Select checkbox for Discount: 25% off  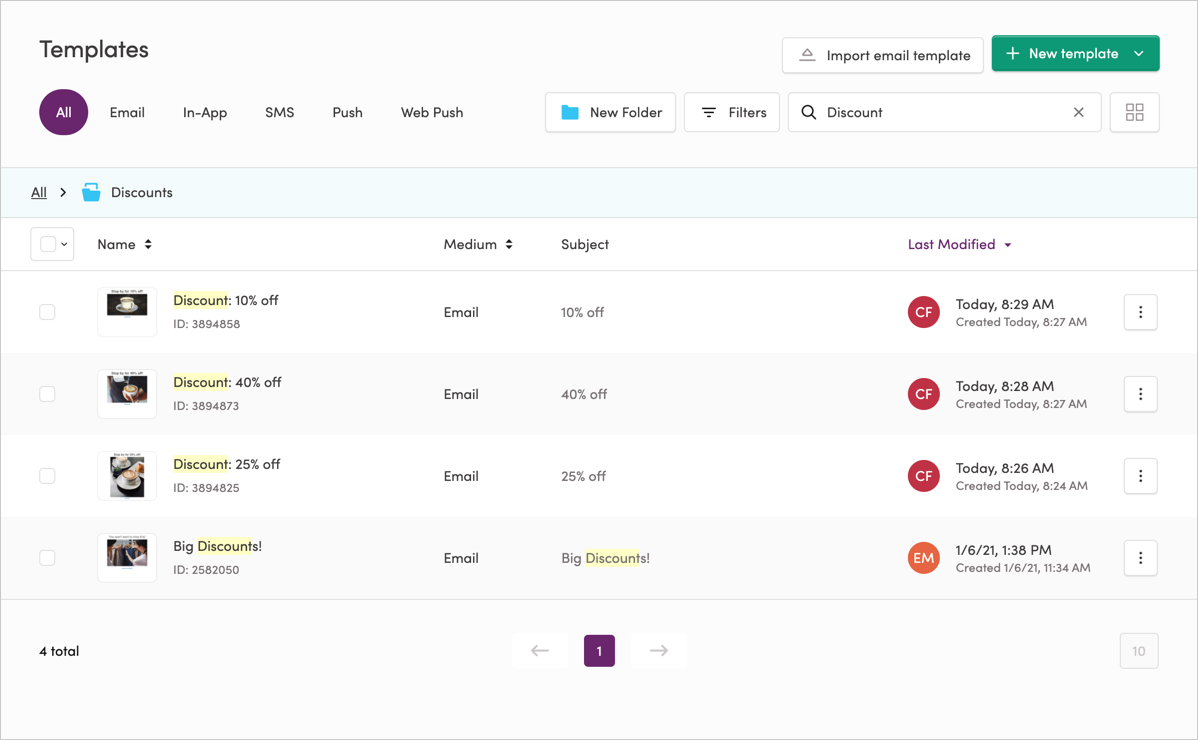47,476
